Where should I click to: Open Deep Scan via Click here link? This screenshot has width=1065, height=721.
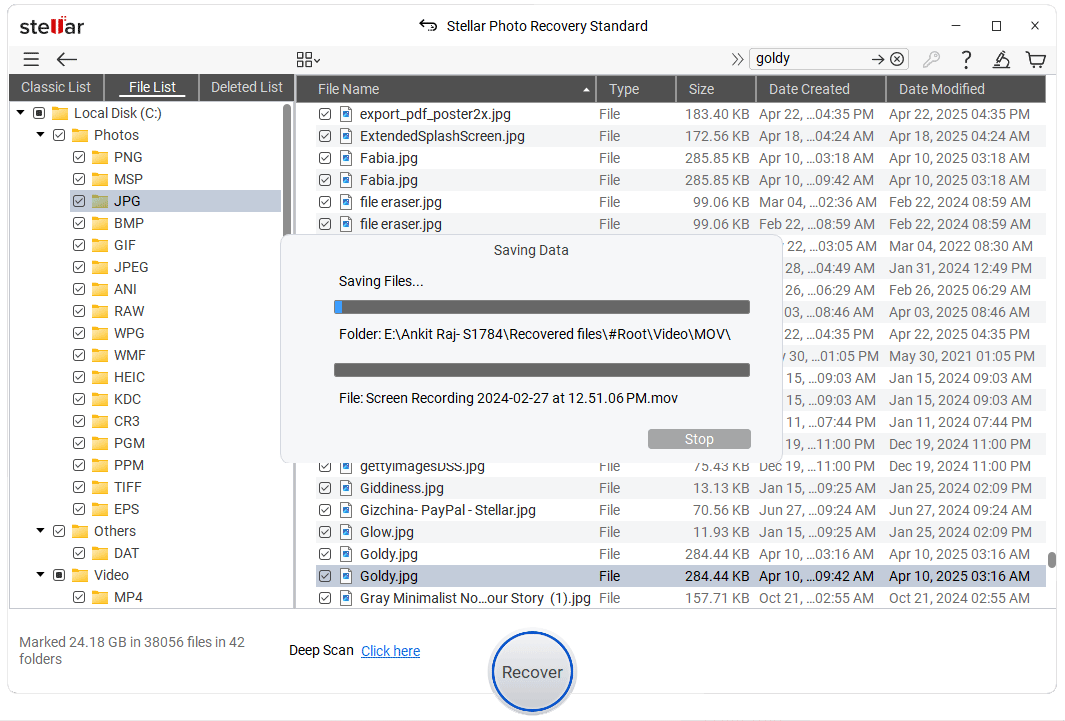[x=390, y=651]
